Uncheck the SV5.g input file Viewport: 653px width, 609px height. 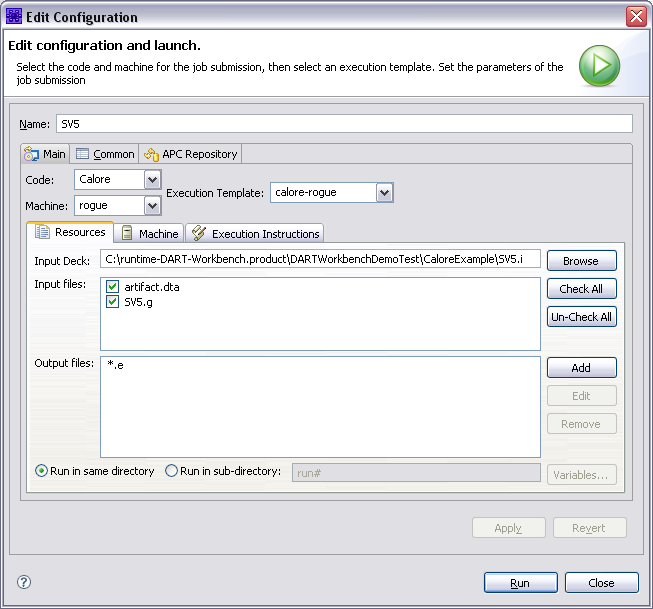coord(112,302)
